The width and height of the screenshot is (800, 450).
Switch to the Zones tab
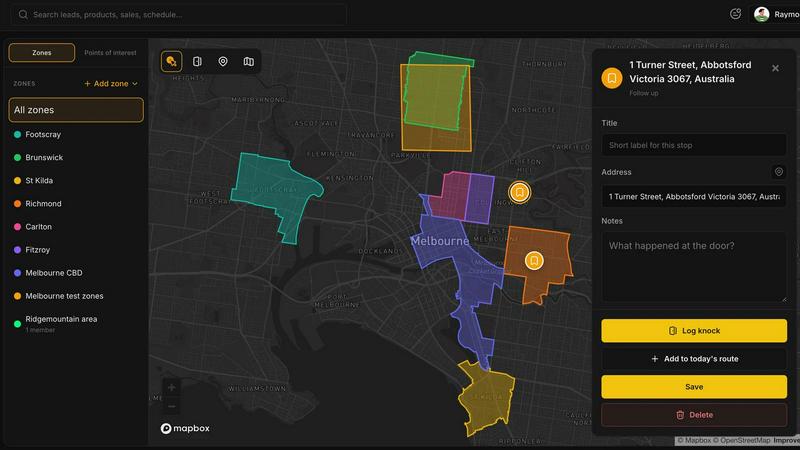[42, 53]
